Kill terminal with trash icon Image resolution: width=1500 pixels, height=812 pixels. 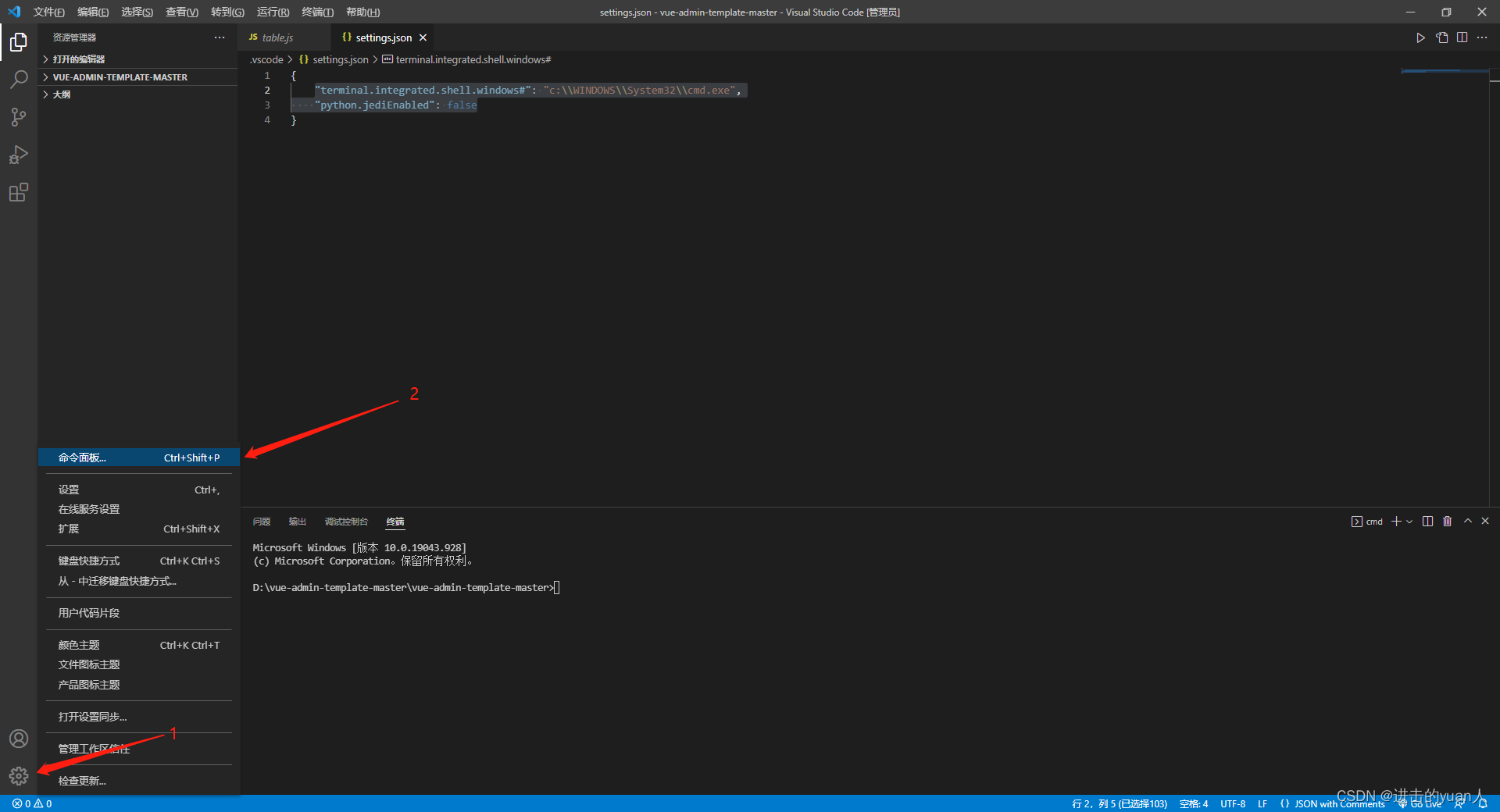(1447, 522)
